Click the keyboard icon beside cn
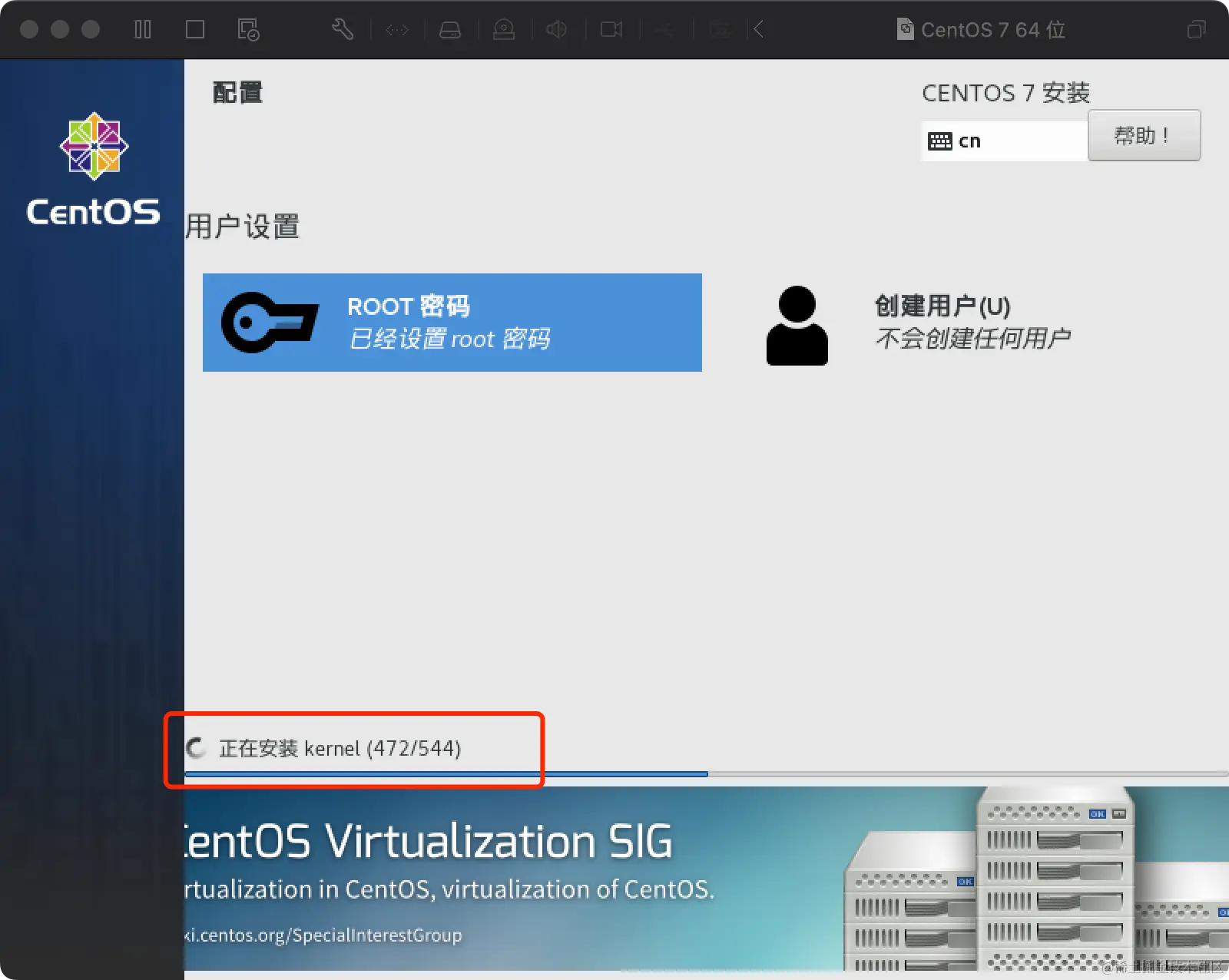This screenshot has height=980, width=1229. [x=940, y=141]
